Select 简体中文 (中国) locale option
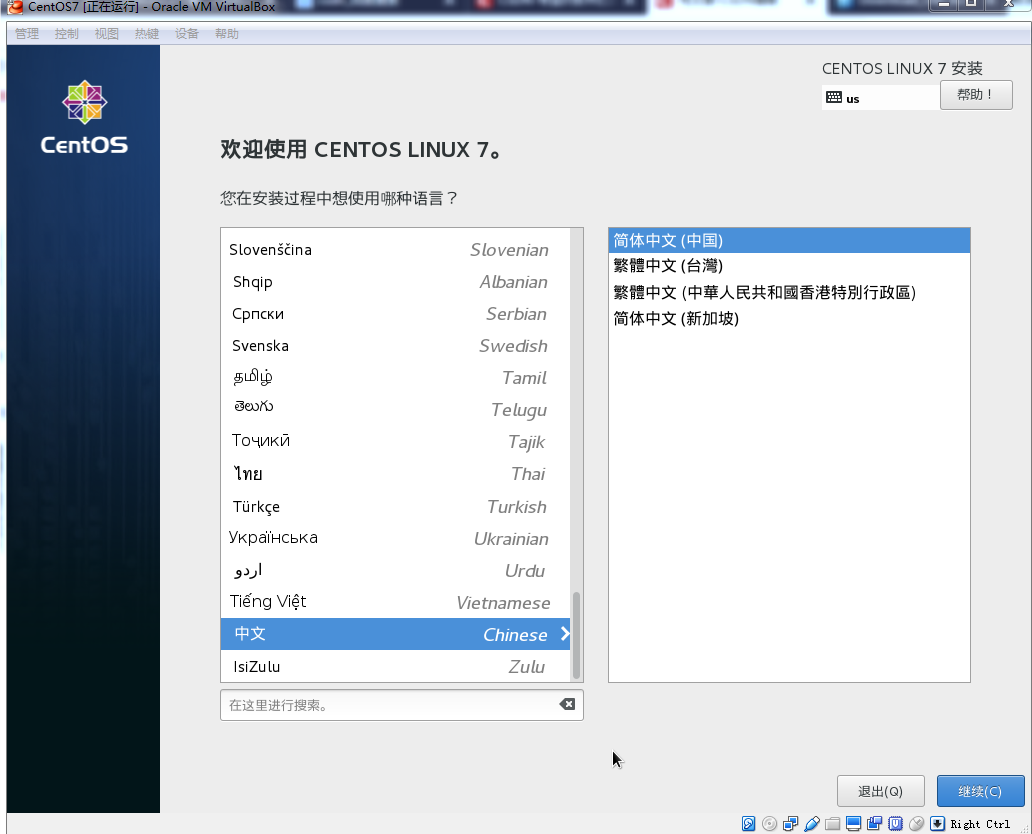 point(668,240)
